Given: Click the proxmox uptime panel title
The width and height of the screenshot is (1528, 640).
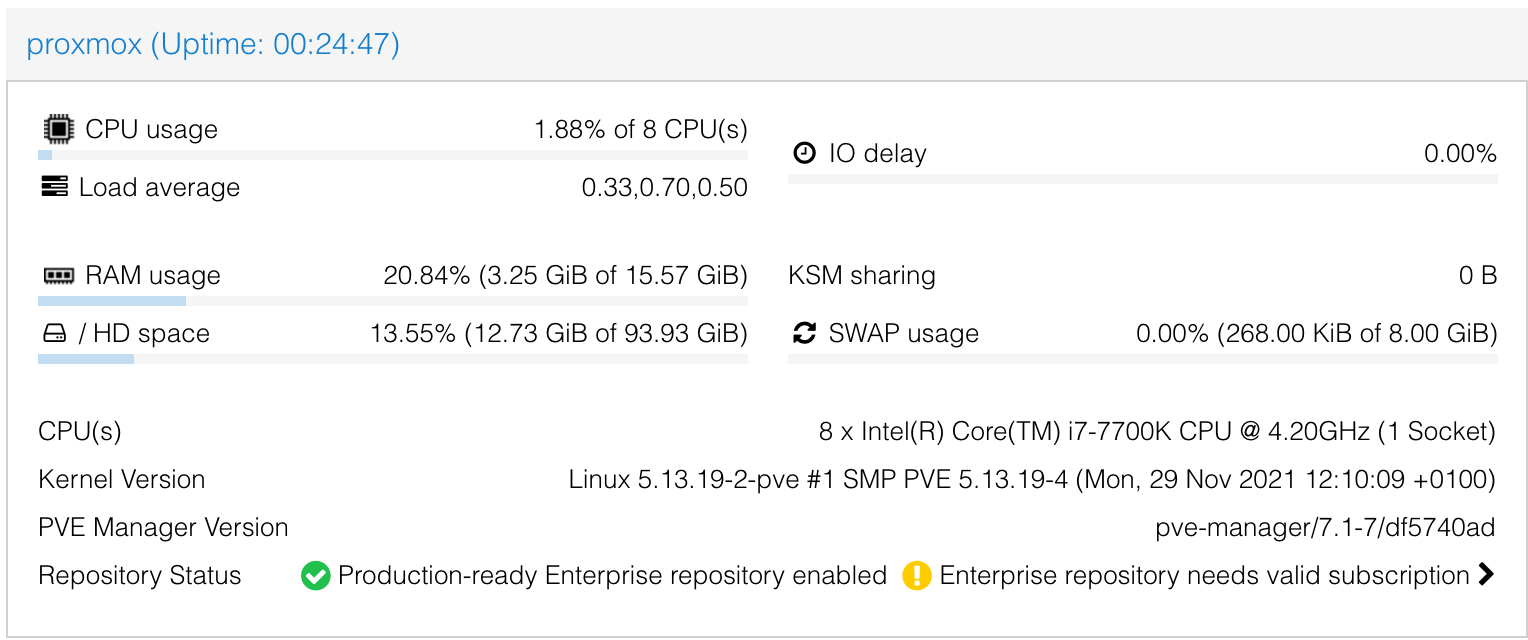Looking at the screenshot, I should (213, 44).
